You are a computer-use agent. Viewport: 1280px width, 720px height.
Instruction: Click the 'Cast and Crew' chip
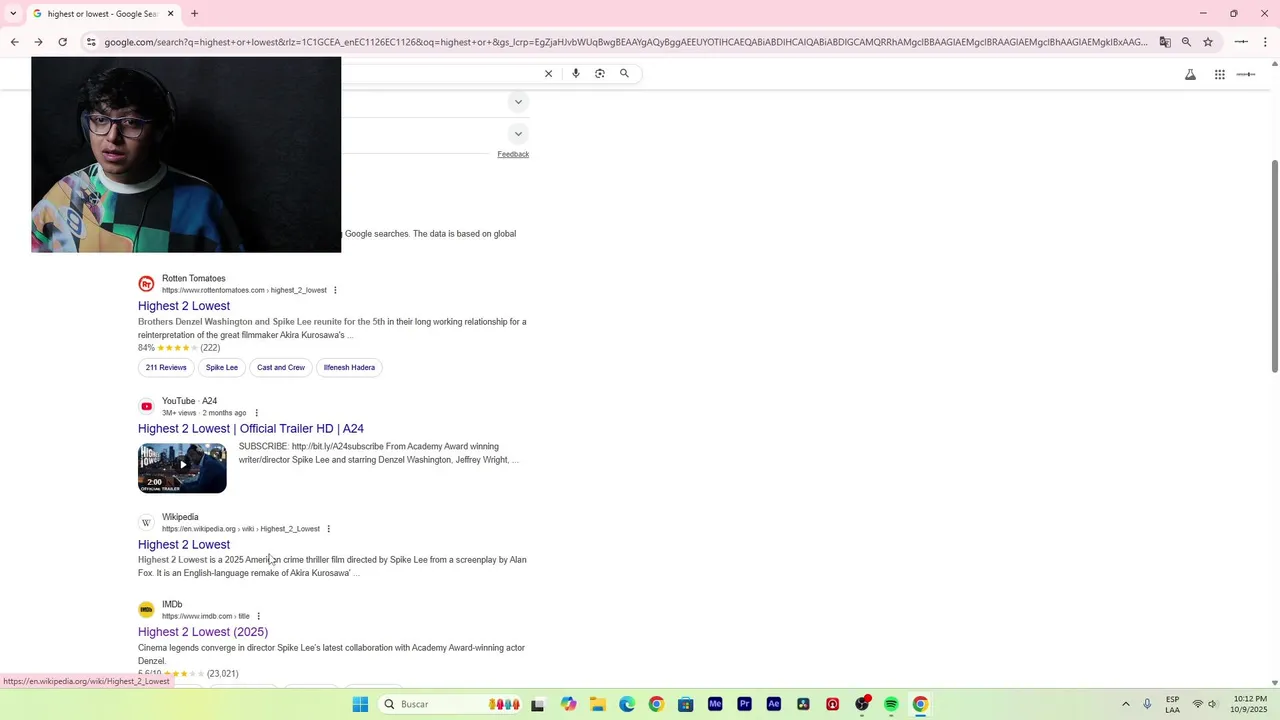click(x=281, y=368)
